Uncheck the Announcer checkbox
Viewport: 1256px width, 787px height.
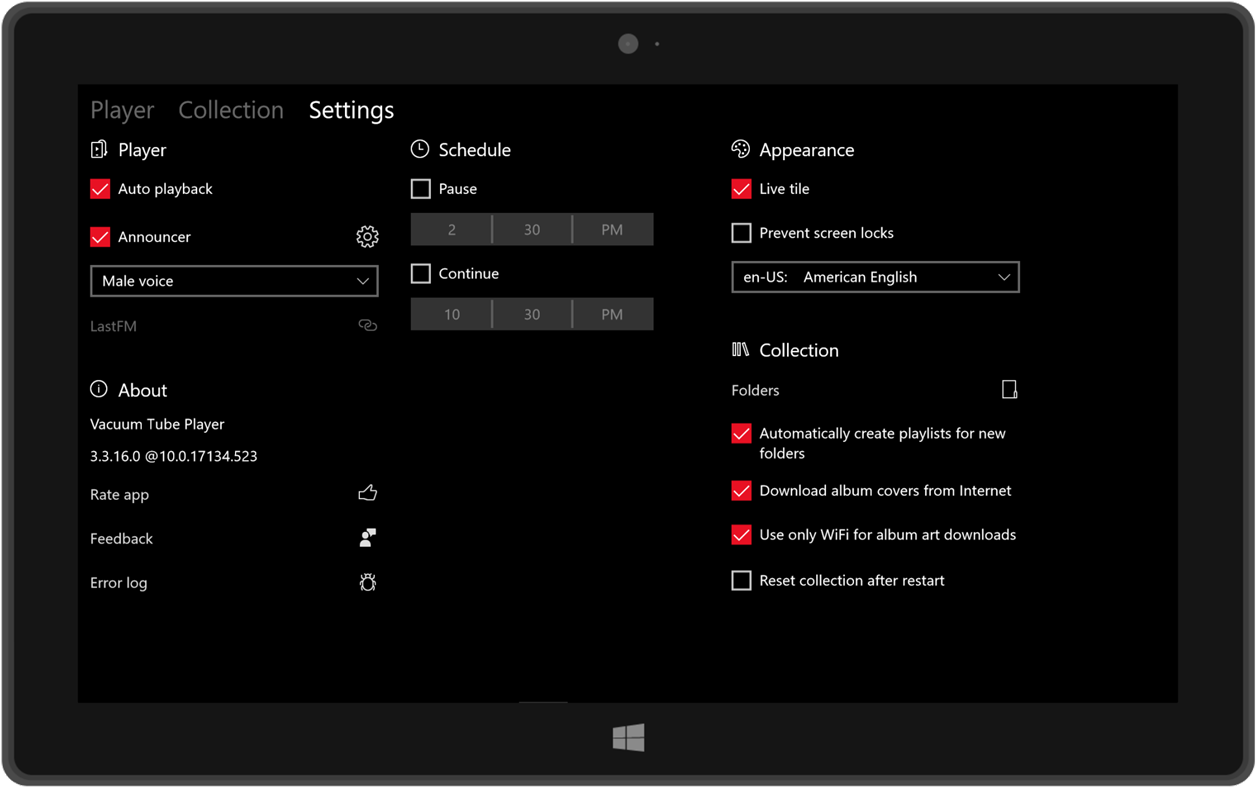coord(100,237)
